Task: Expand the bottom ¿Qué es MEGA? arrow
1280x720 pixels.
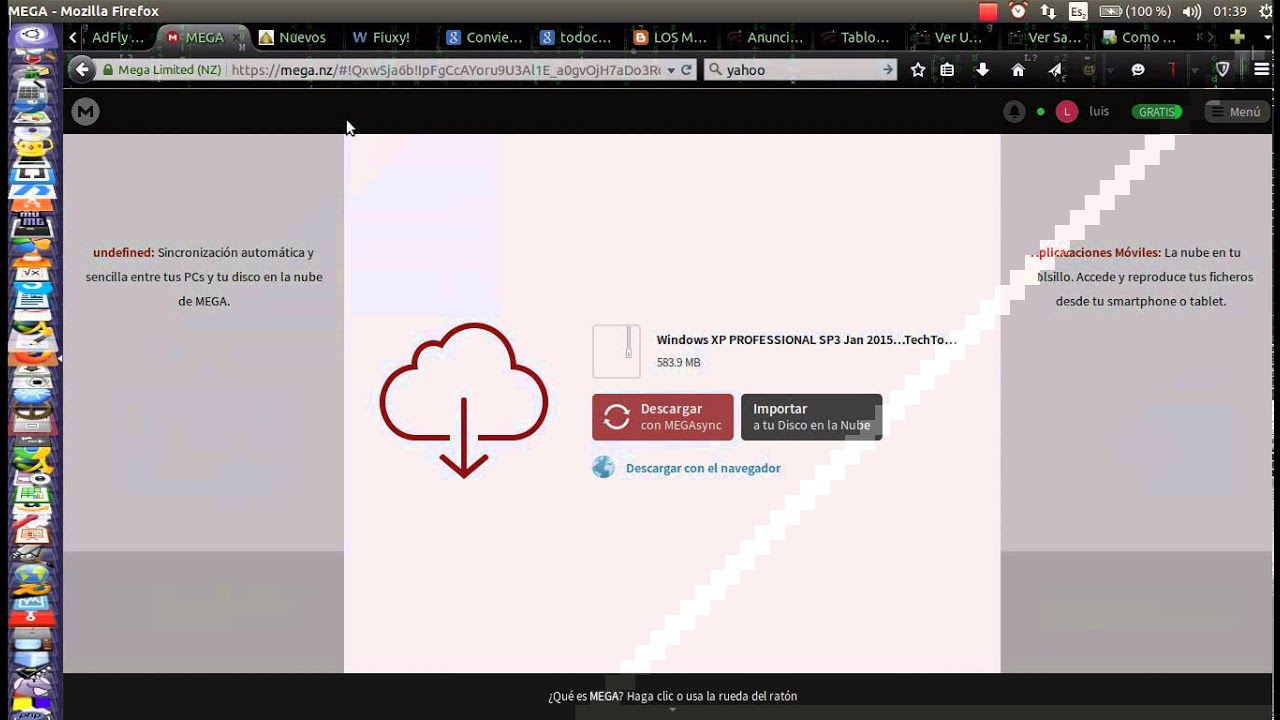Action: point(672,709)
